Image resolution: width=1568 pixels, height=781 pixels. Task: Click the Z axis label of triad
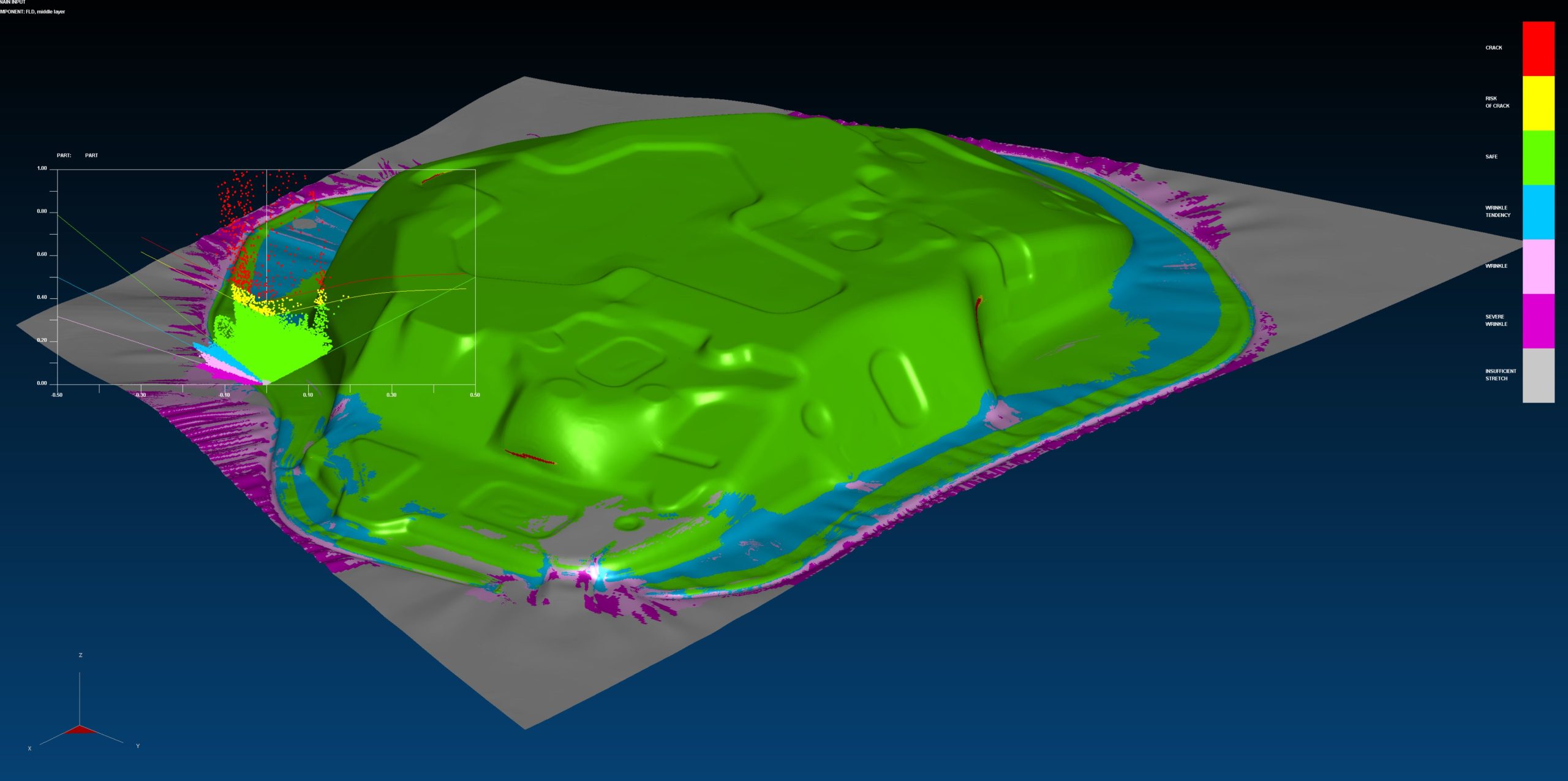click(x=80, y=655)
